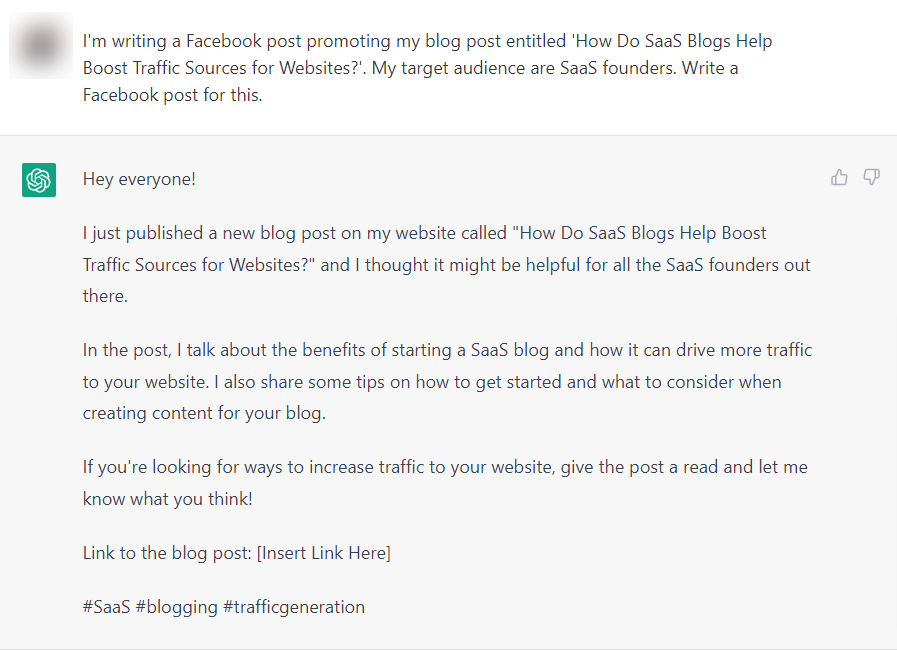The width and height of the screenshot is (897, 650).
Task: Click the #SaaS hashtag
Action: point(107,606)
